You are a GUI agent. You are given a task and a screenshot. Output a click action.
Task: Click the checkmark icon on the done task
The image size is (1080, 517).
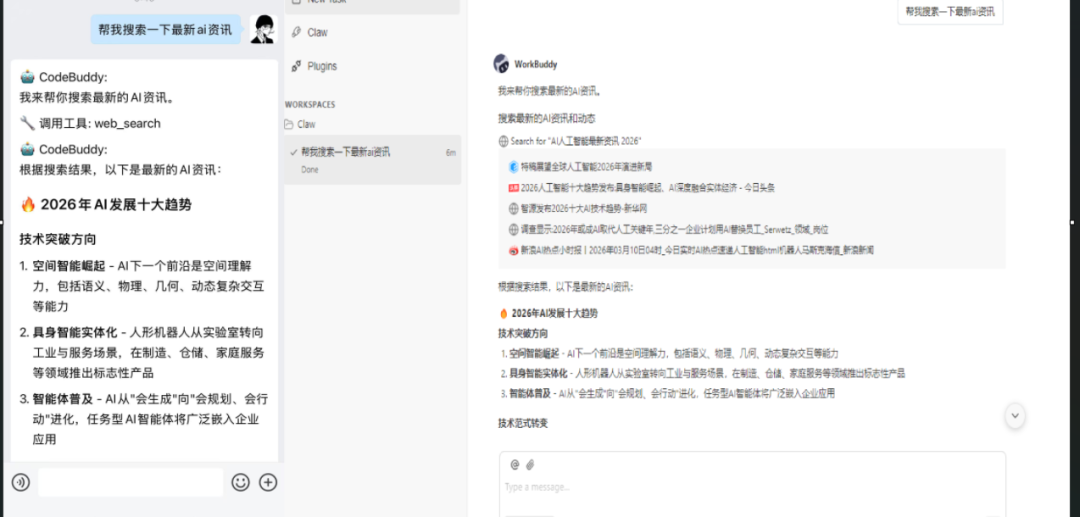[x=293, y=152]
